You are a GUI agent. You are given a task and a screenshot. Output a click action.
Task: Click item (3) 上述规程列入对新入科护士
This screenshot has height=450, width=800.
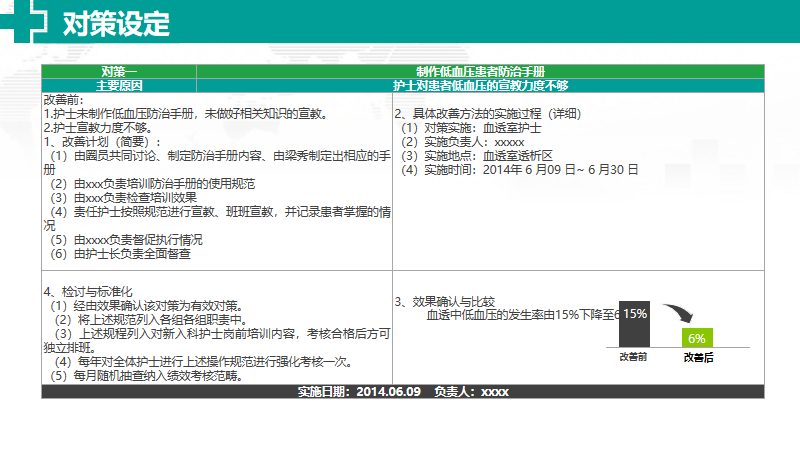(x=217, y=340)
